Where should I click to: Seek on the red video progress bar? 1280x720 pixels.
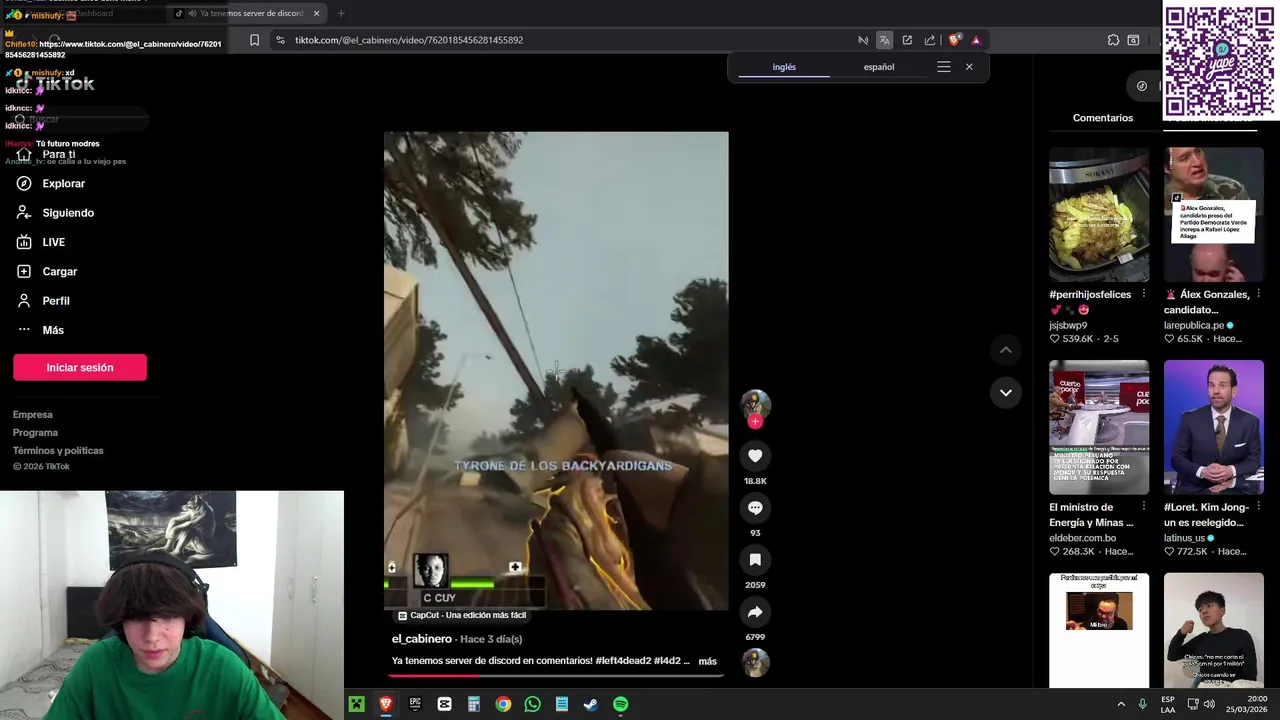click(x=556, y=675)
